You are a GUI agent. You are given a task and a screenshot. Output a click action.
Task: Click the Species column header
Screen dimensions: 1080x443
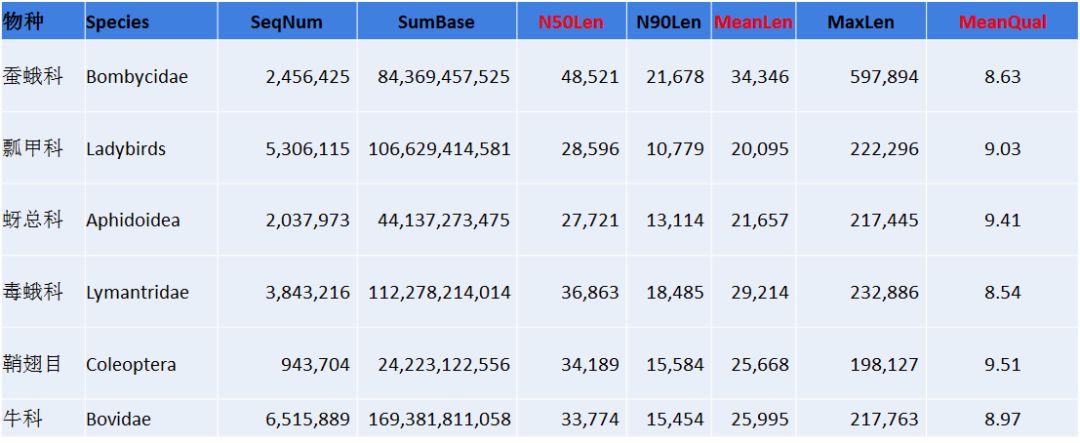point(118,23)
